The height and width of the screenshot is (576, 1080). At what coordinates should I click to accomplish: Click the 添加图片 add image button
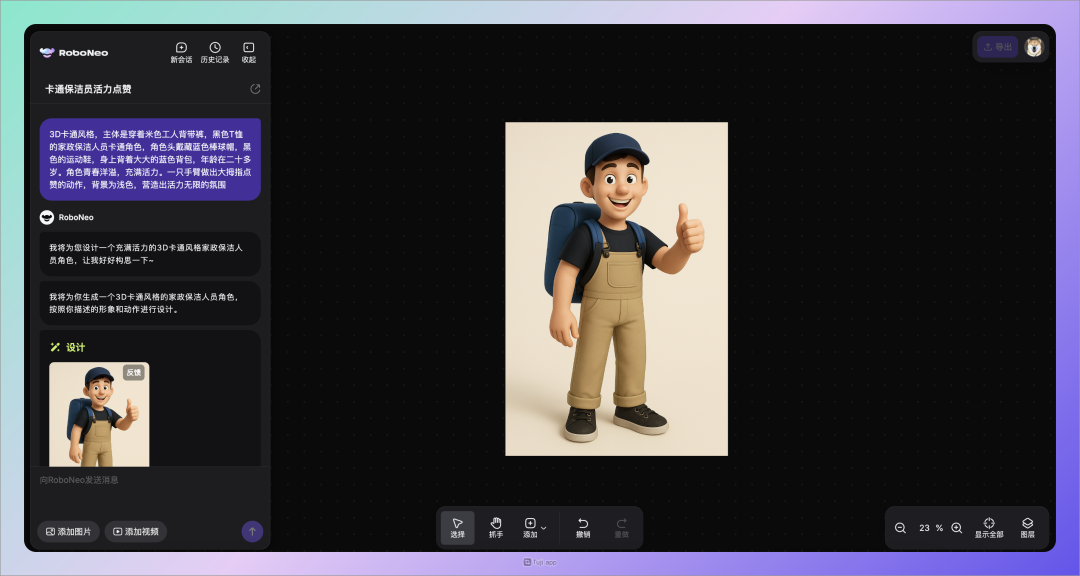tap(69, 532)
